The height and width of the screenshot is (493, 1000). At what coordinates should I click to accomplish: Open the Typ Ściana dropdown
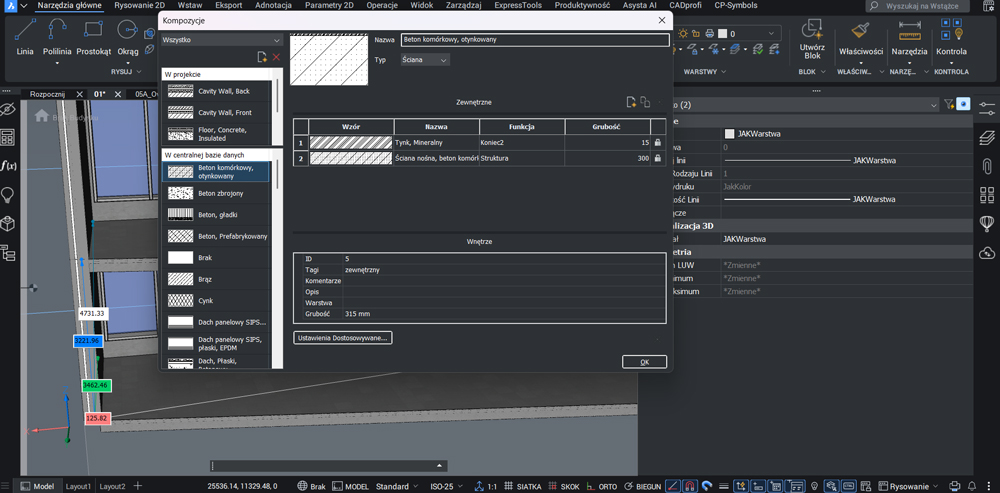[x=425, y=59]
